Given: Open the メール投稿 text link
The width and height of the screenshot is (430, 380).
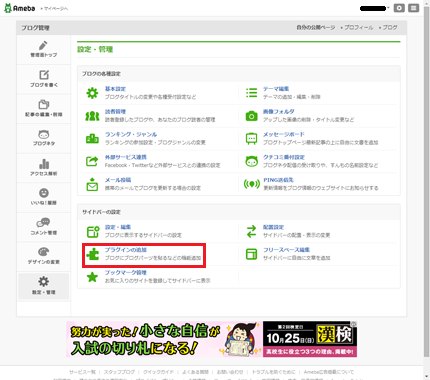Looking at the screenshot, I should coord(118,180).
